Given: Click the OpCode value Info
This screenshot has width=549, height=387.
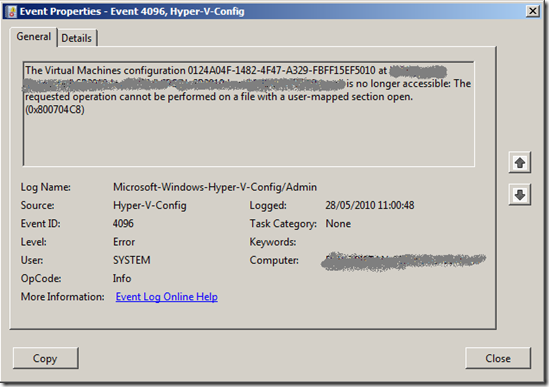Looking at the screenshot, I should [x=122, y=278].
